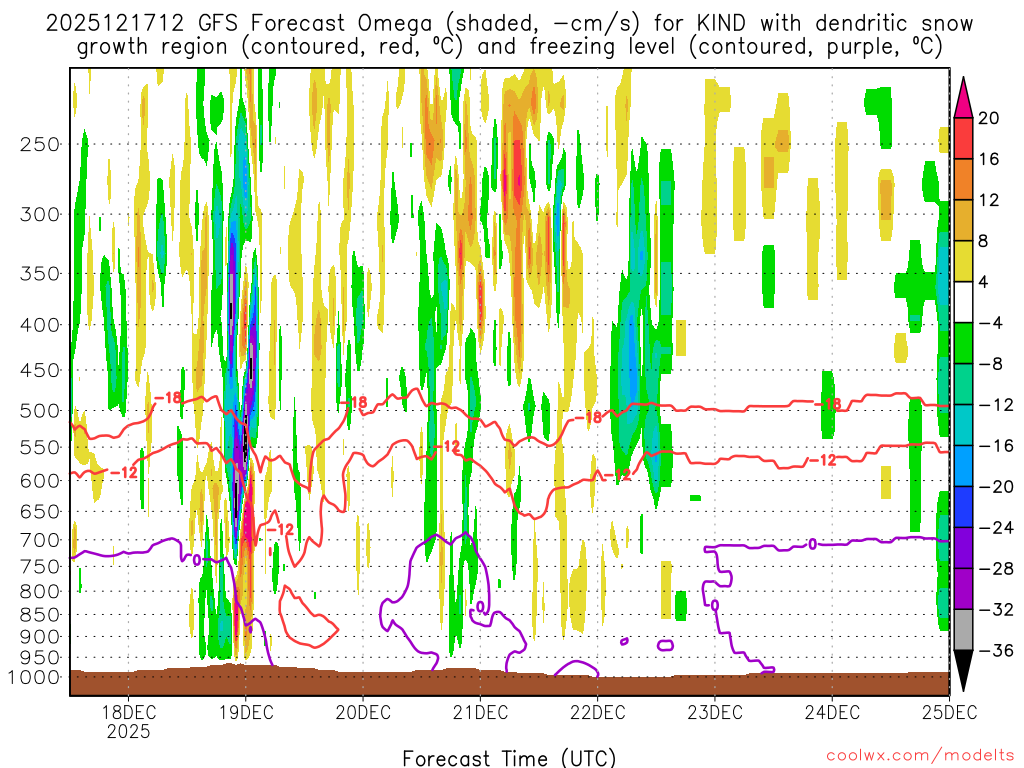
Task: Click the purple 0 contour label just before 24DEC
Action: tap(812, 543)
